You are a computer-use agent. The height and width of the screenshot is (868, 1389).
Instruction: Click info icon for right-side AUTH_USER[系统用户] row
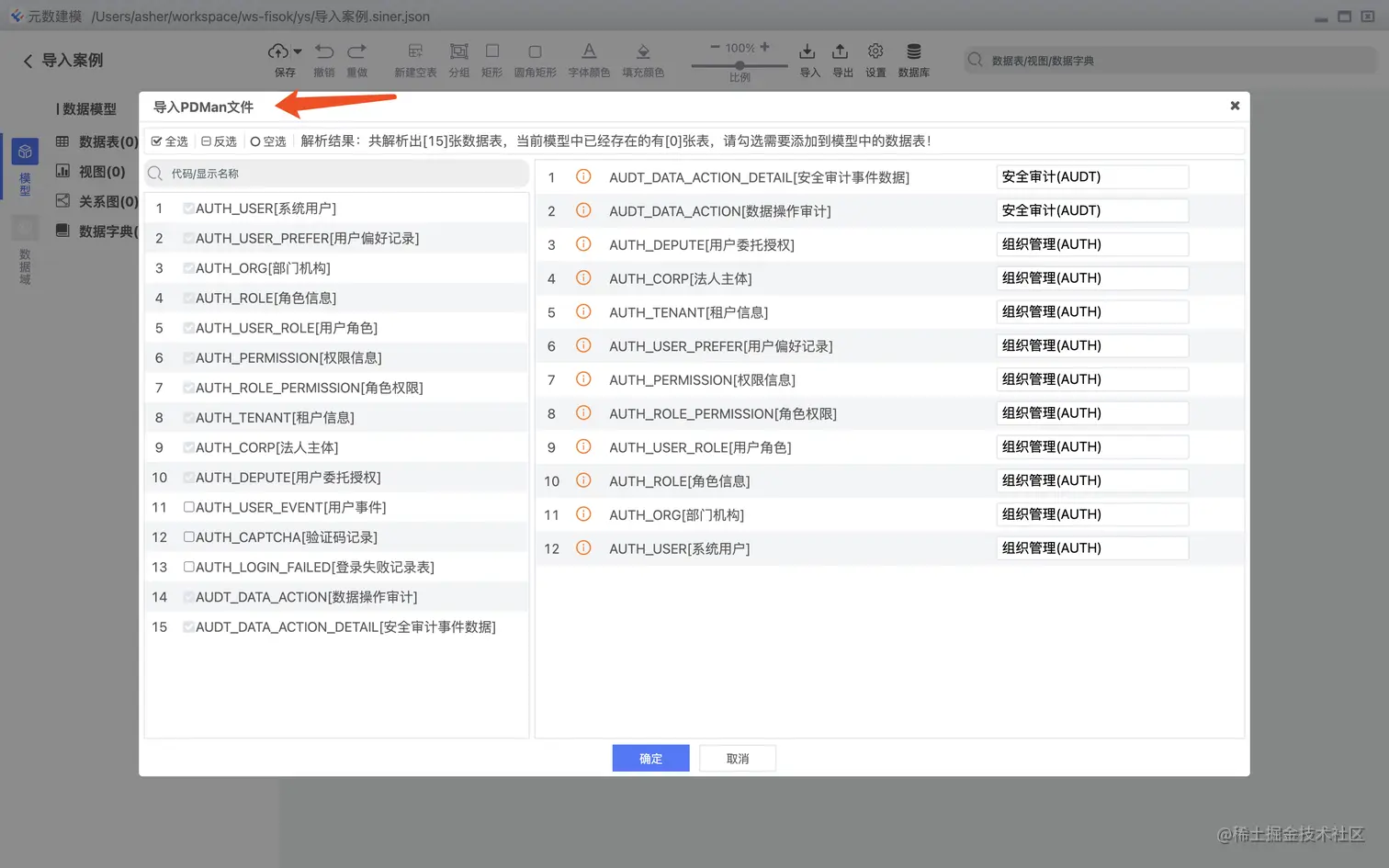point(583,548)
